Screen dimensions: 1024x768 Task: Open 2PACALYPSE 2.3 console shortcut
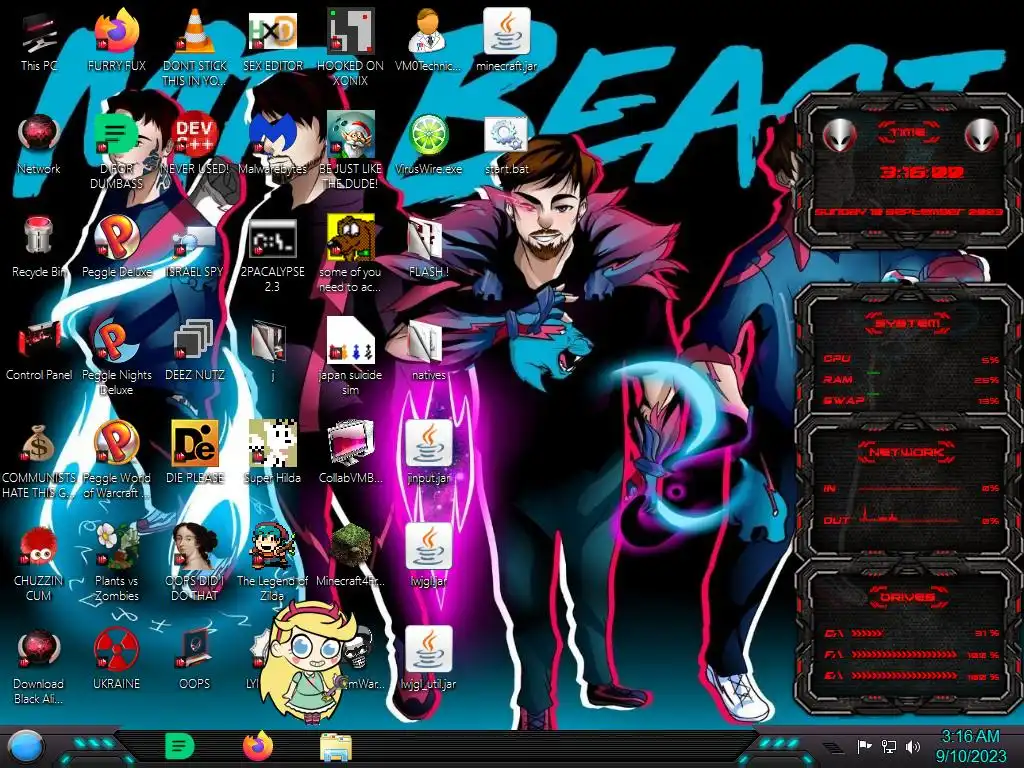pos(272,255)
